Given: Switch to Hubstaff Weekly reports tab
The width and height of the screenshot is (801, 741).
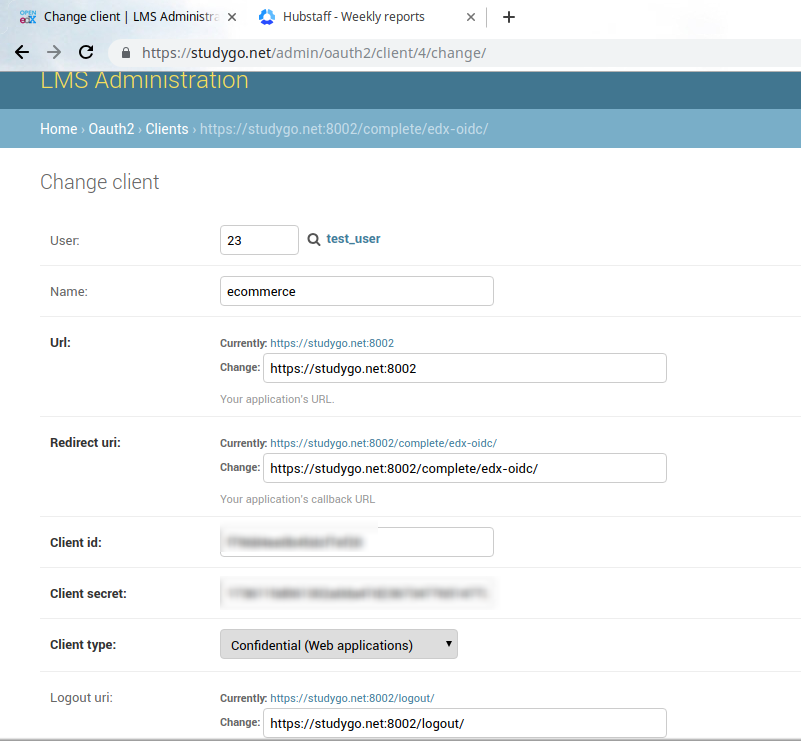Looking at the screenshot, I should [x=355, y=17].
